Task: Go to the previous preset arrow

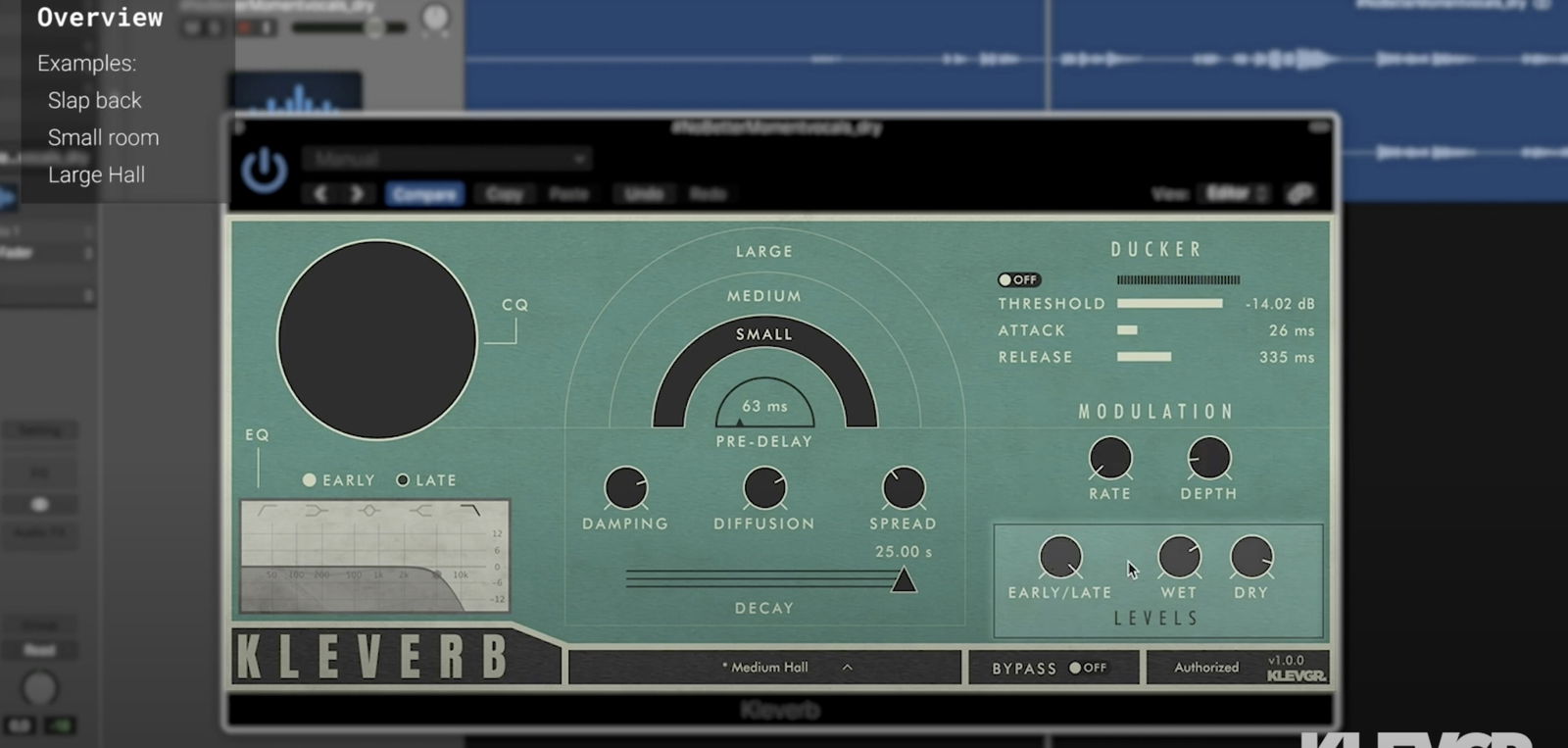Action: click(x=320, y=194)
